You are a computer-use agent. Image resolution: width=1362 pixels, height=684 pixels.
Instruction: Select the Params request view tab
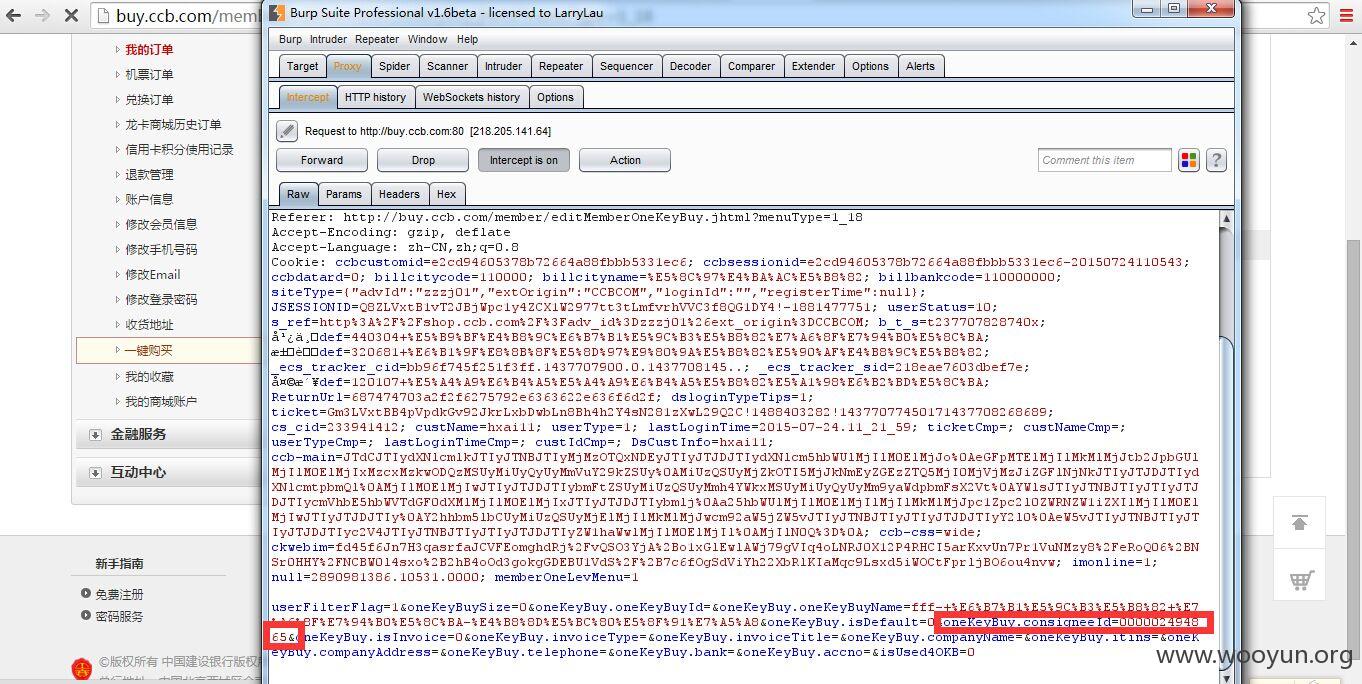(344, 194)
